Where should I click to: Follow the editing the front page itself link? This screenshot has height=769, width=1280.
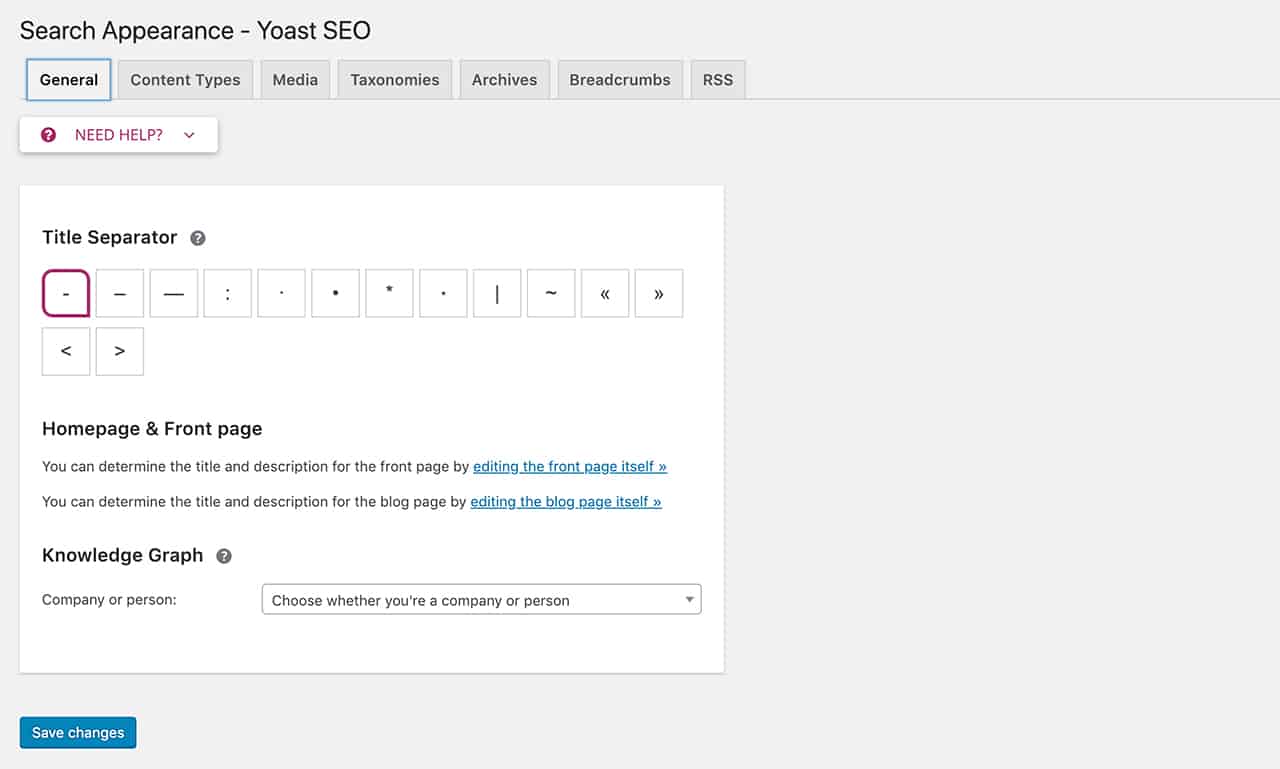570,467
